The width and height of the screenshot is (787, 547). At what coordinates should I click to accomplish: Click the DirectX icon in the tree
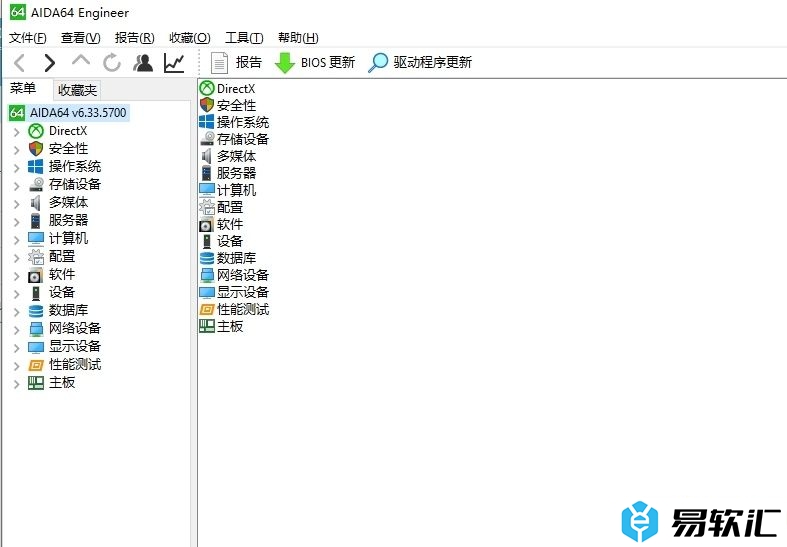click(x=36, y=131)
